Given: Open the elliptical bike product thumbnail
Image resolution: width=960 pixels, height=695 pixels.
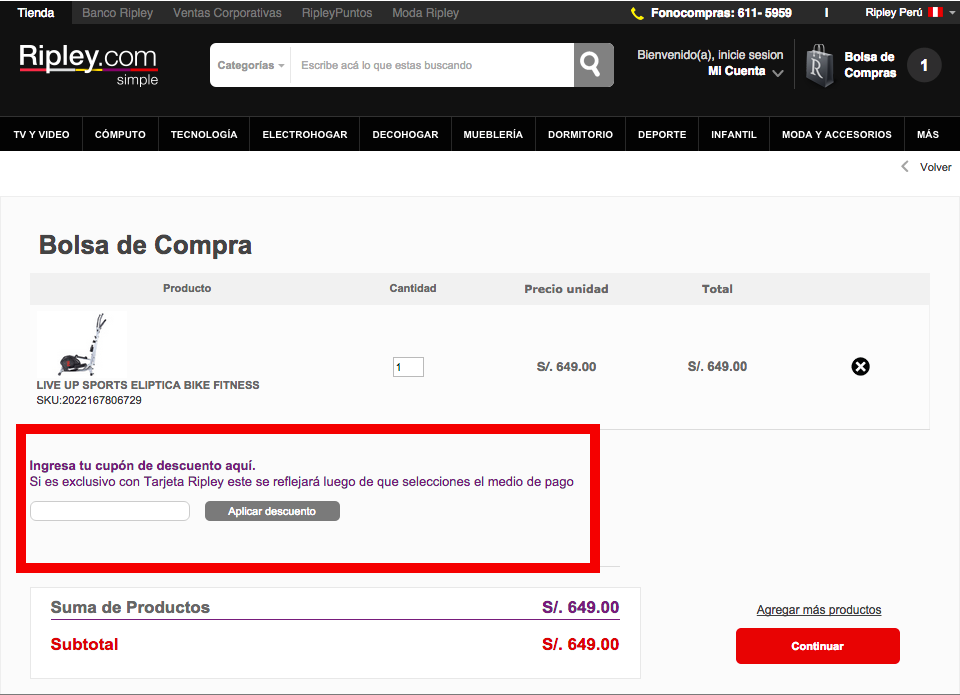Looking at the screenshot, I should coord(82,344).
